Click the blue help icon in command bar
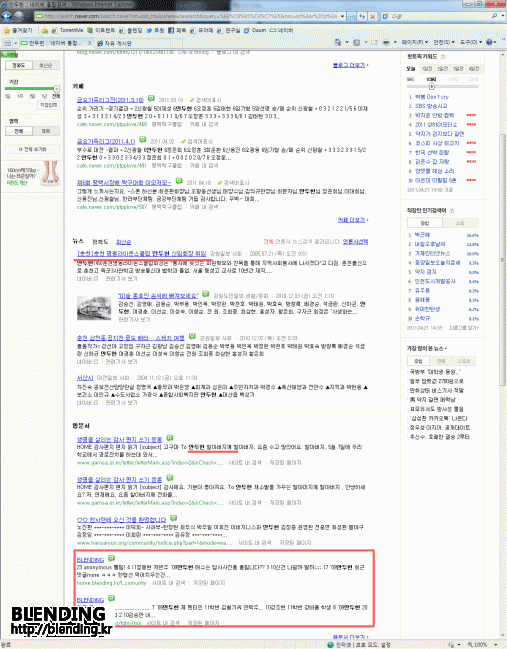The image size is (507, 649). coord(489,42)
